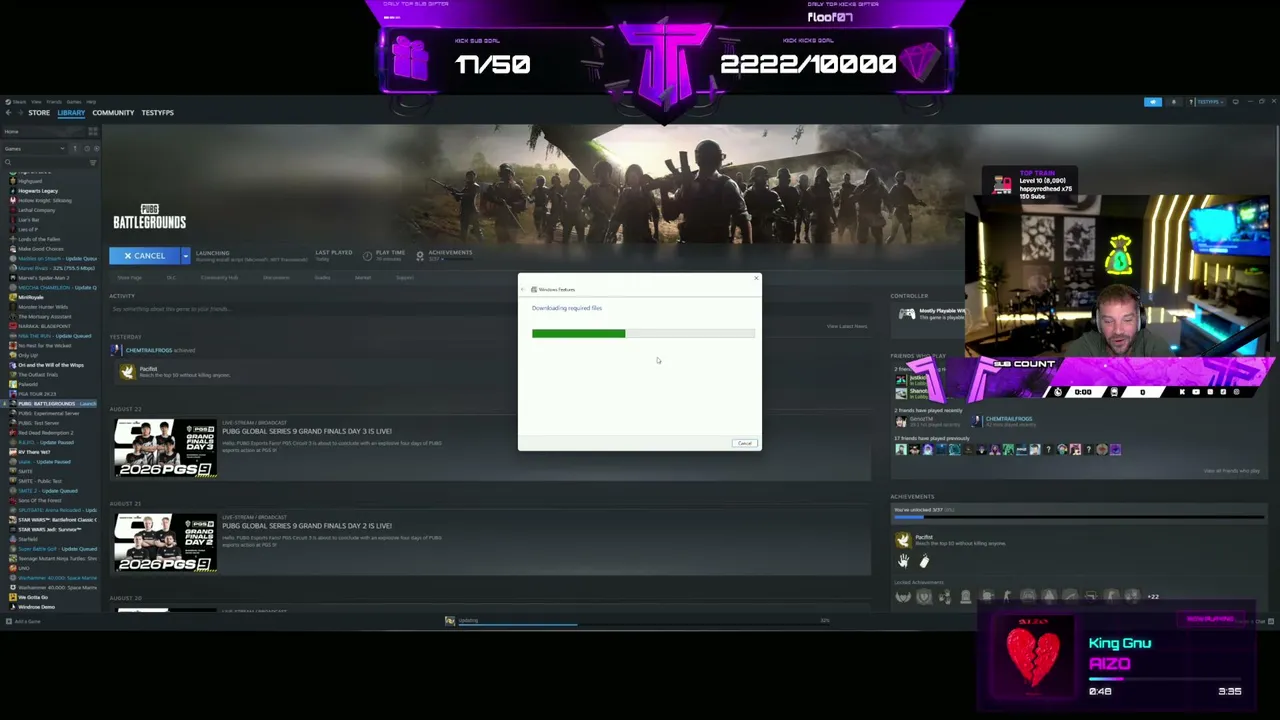Click the controller compatibility gamepad icon
This screenshot has width=1280, height=720.
(907, 314)
